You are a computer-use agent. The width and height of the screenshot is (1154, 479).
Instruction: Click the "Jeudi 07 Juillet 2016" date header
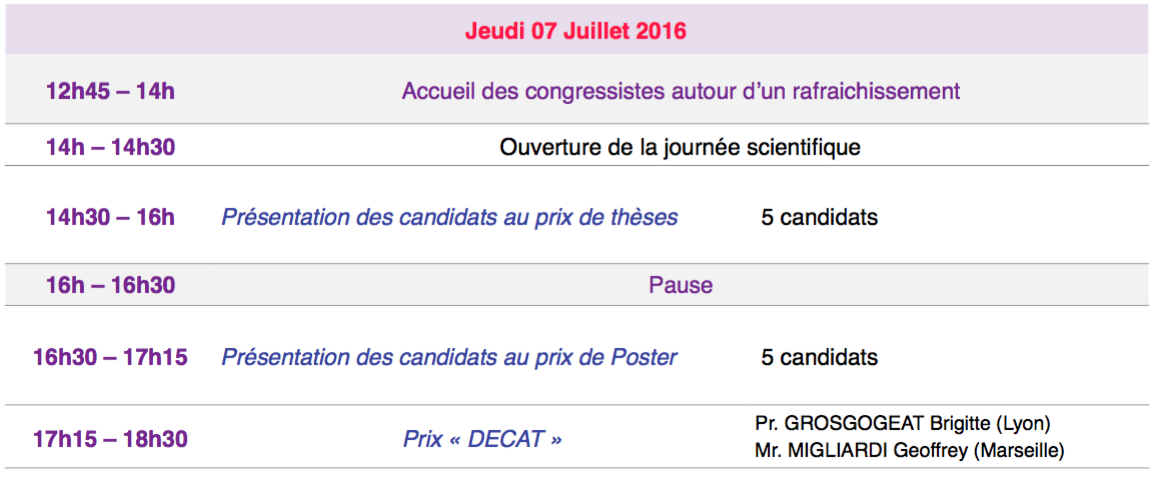point(575,31)
